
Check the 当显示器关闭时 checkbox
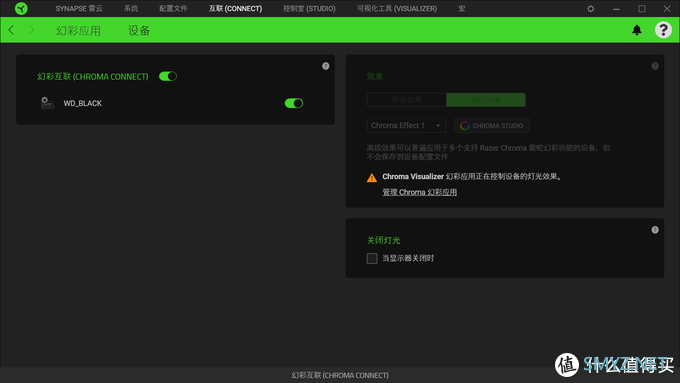coord(372,259)
